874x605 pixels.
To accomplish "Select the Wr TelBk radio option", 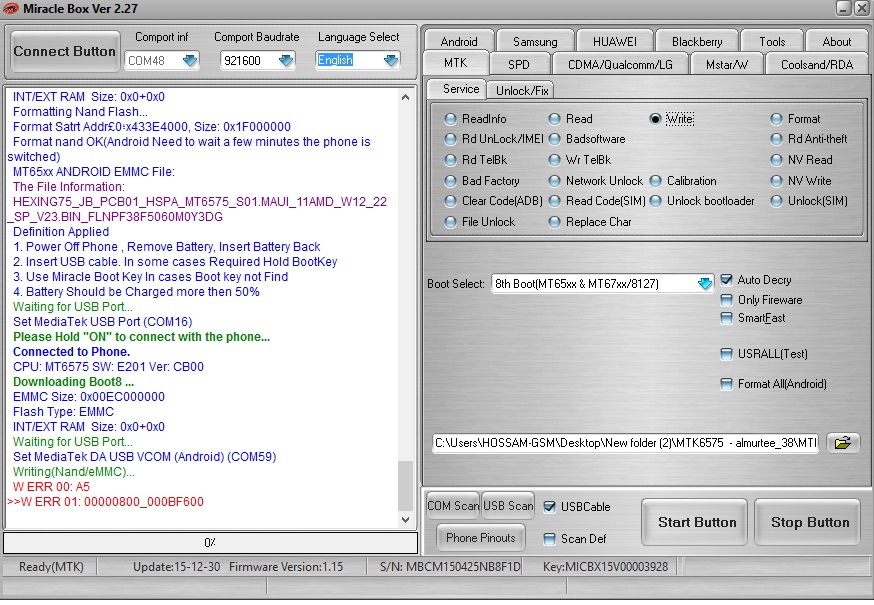I will (x=554, y=160).
